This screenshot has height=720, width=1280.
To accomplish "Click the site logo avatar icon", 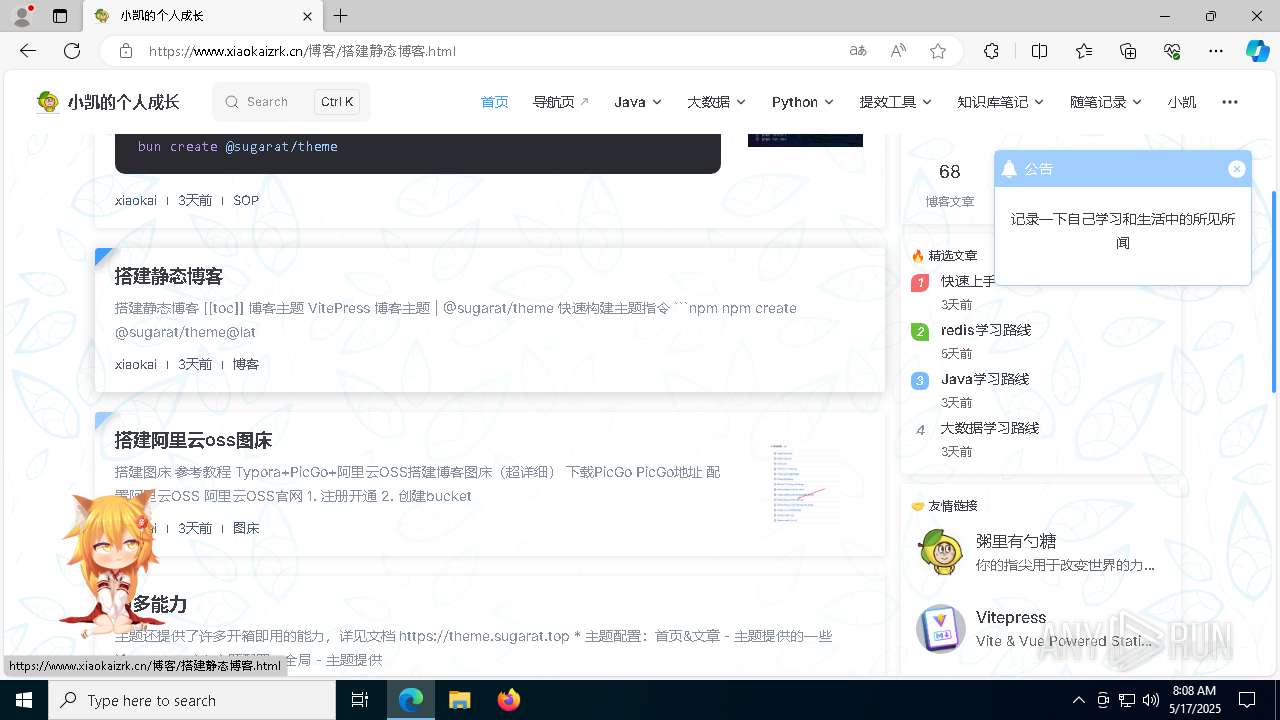I will [x=48, y=102].
